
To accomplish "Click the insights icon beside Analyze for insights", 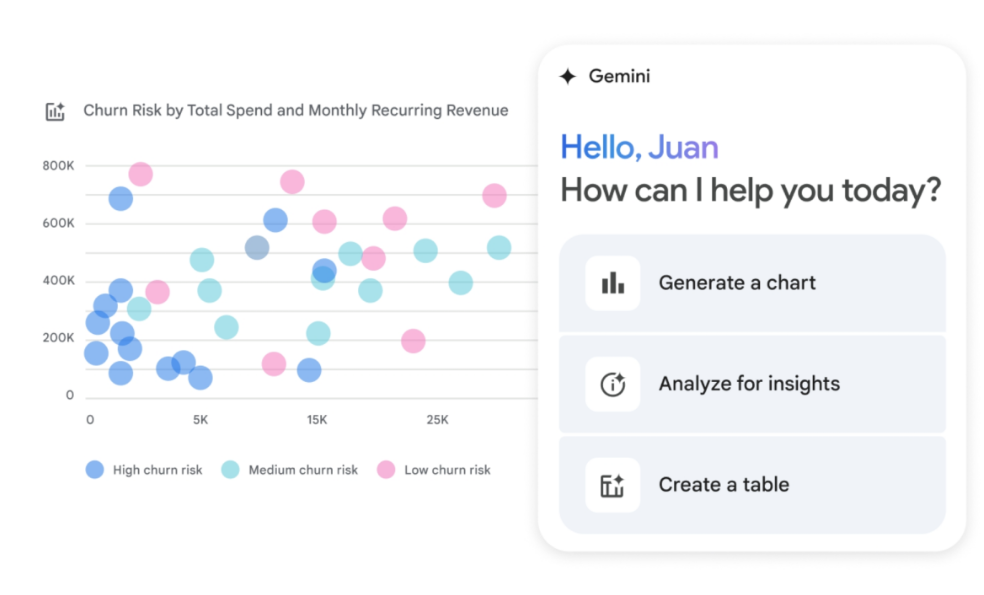I will 612,384.
